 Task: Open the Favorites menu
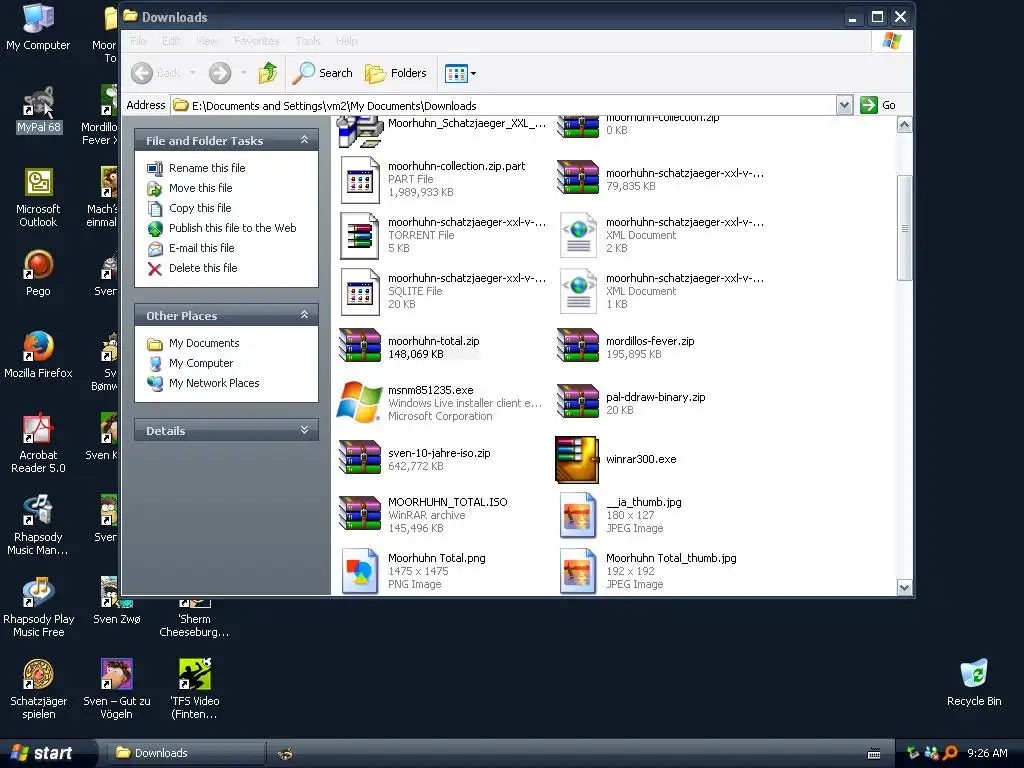coord(256,40)
